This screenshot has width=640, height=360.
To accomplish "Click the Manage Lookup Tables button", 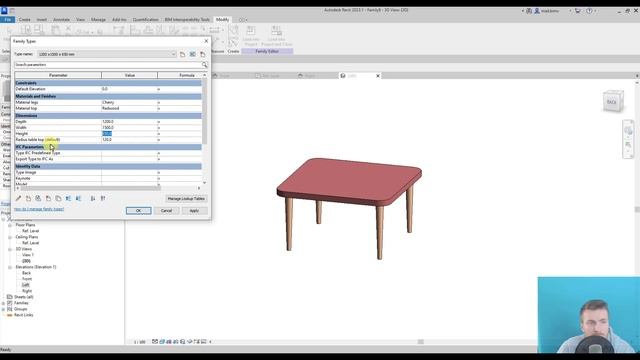I will (186, 199).
